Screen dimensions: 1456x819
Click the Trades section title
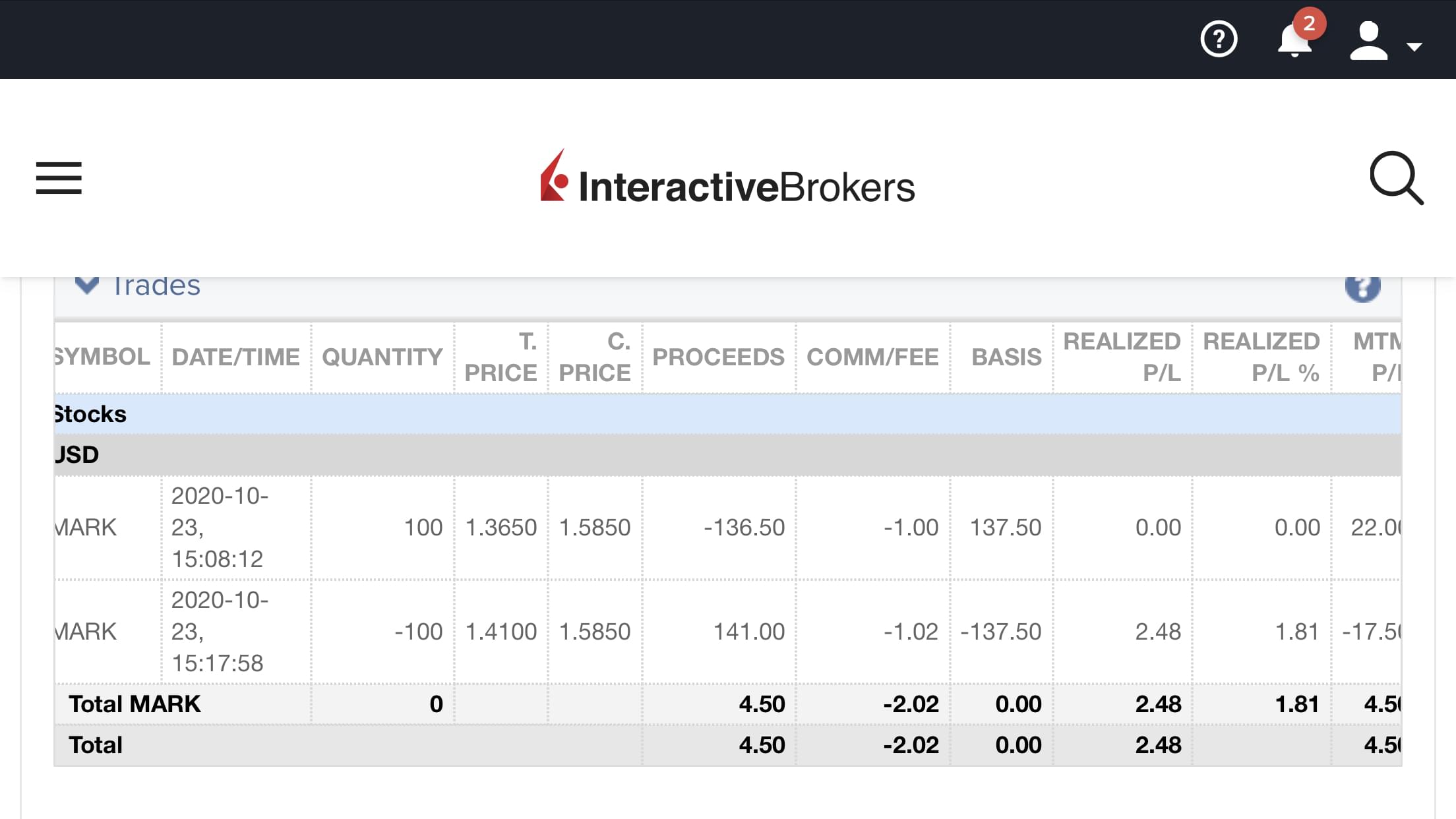tap(157, 287)
